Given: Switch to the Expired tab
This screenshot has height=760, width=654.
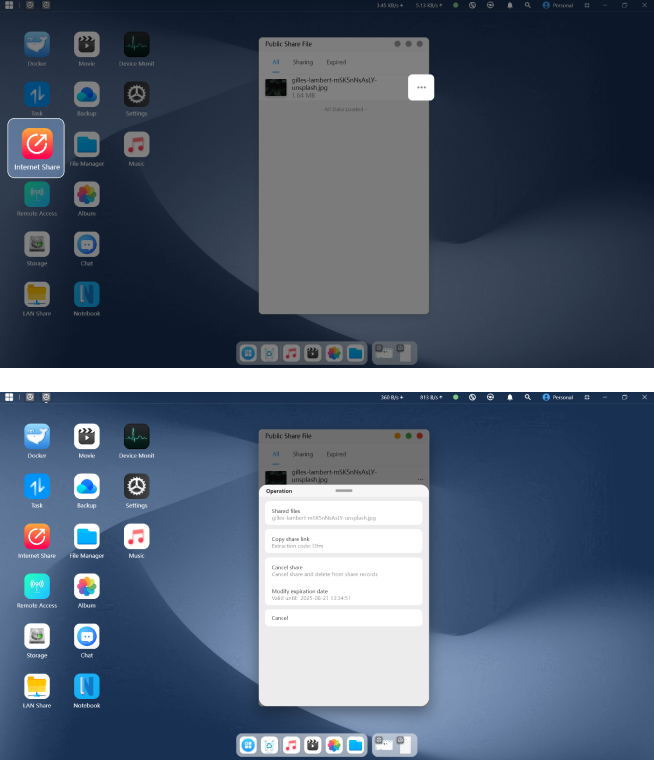Looking at the screenshot, I should click(x=336, y=454).
